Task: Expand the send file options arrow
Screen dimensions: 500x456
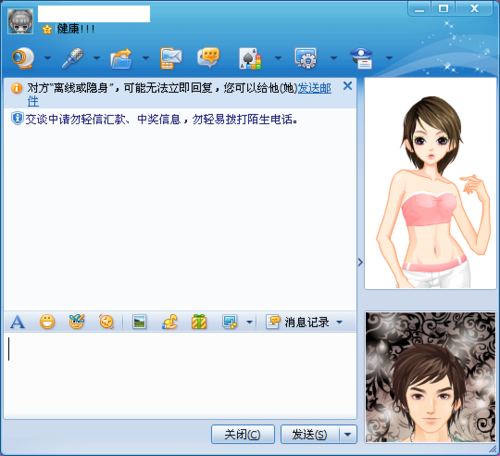Action: pyautogui.click(x=146, y=58)
